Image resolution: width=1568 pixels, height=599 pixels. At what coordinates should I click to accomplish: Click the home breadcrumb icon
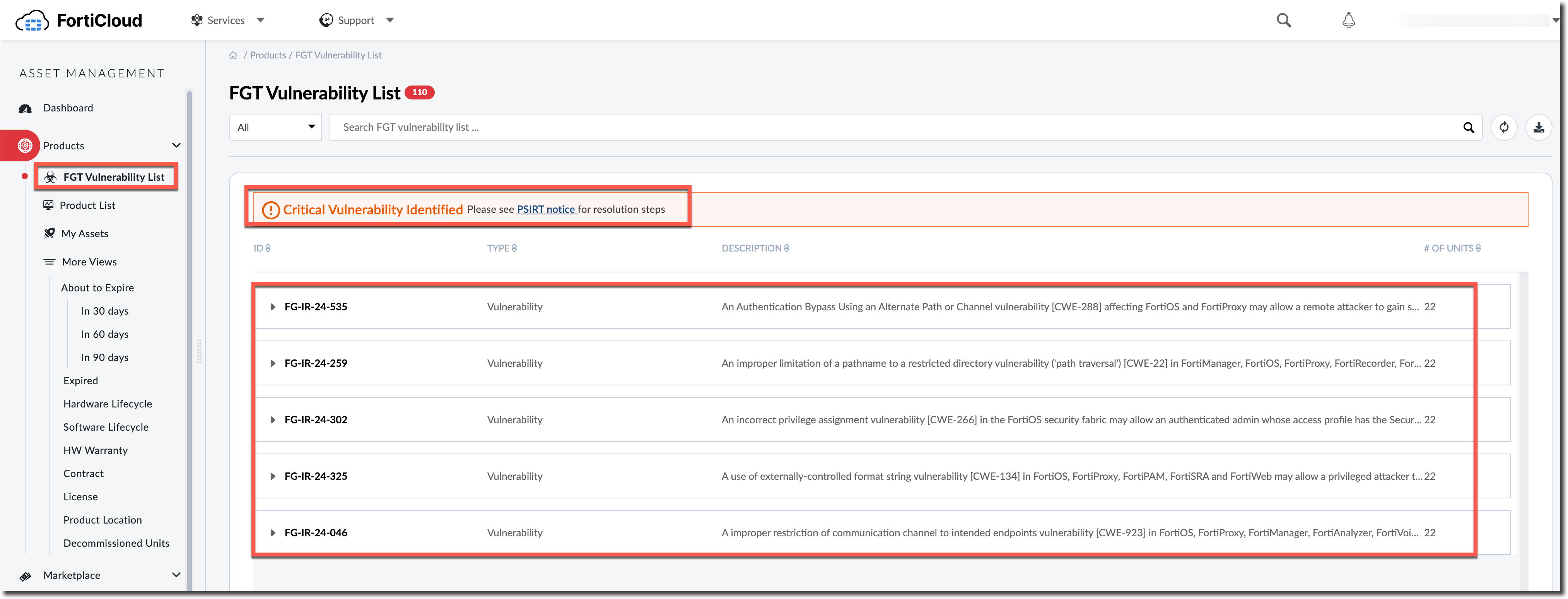(233, 55)
